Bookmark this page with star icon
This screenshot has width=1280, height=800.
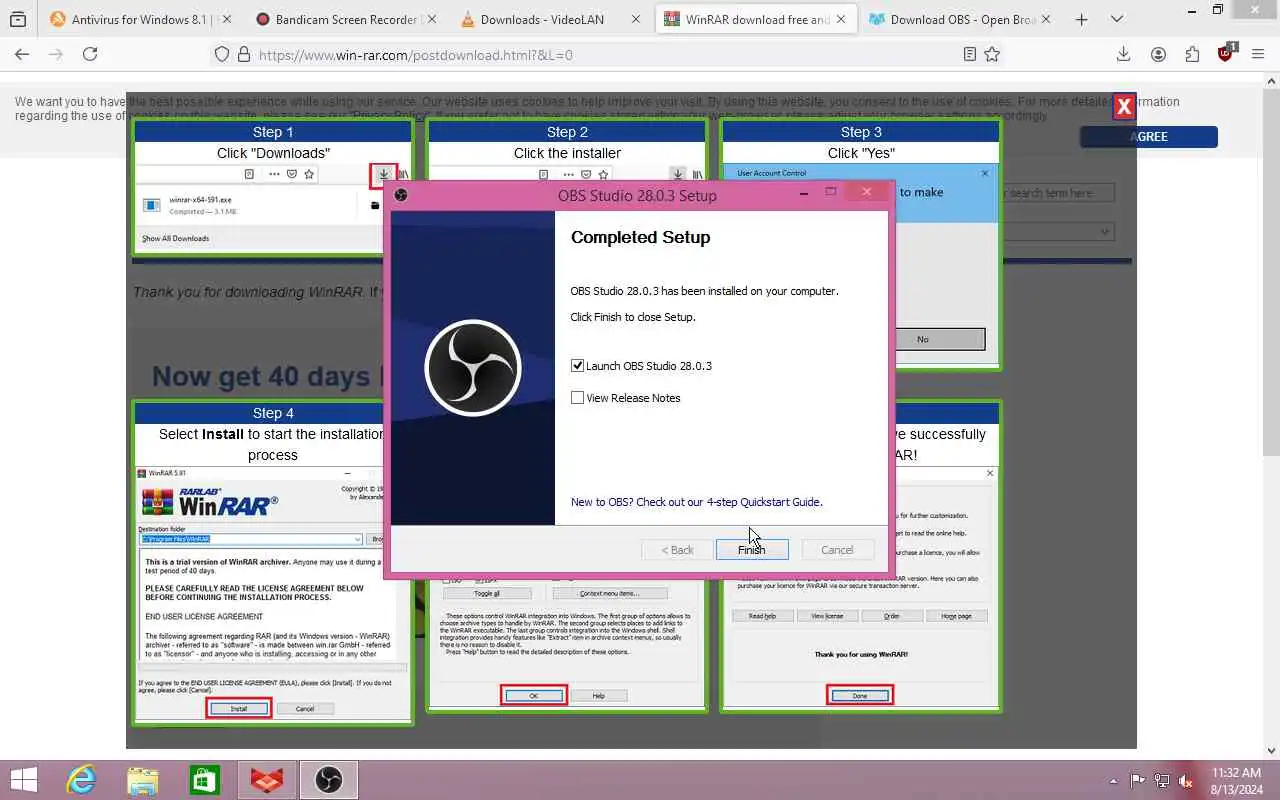992,54
